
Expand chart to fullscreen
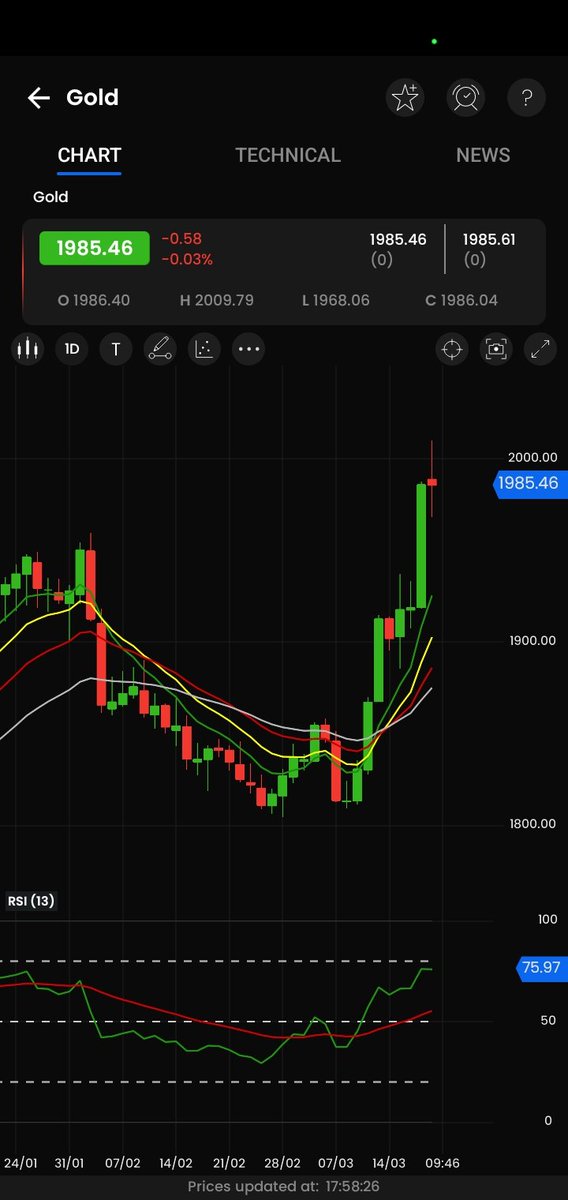click(x=540, y=349)
